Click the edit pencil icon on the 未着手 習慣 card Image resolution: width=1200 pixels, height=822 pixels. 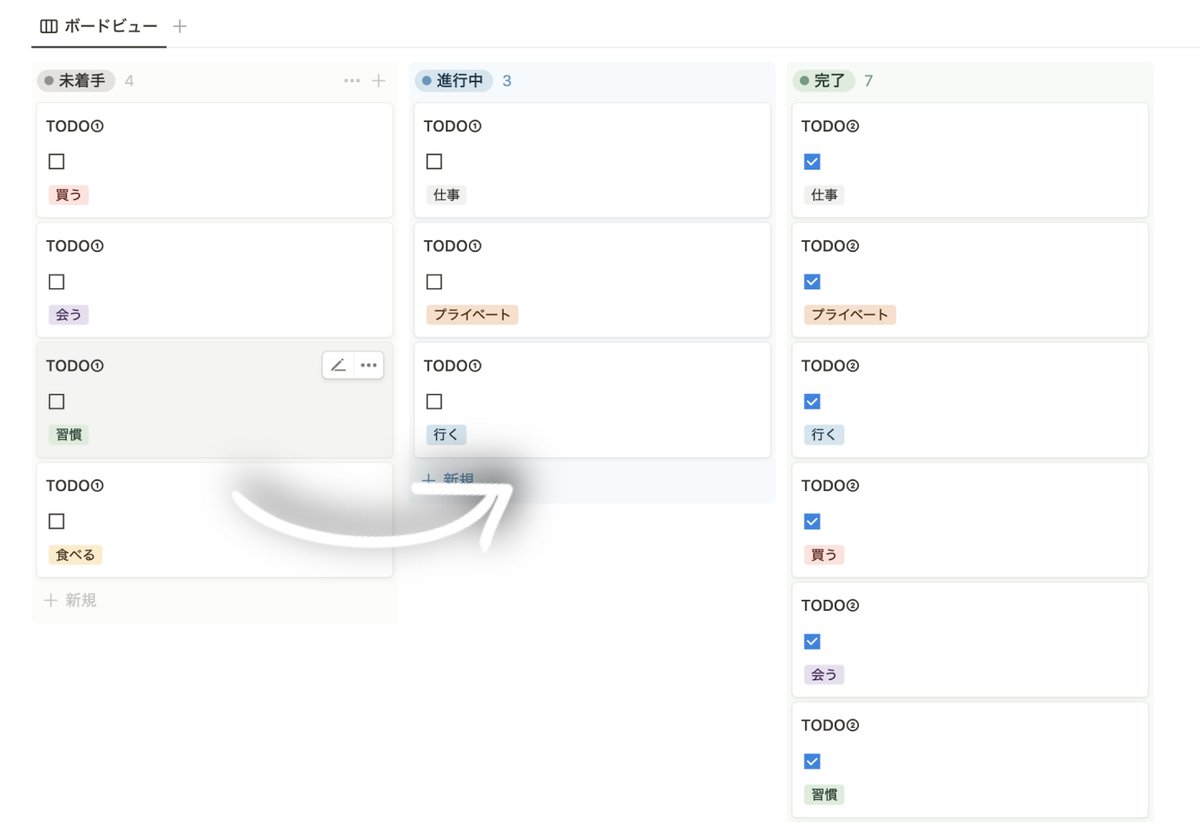[338, 365]
